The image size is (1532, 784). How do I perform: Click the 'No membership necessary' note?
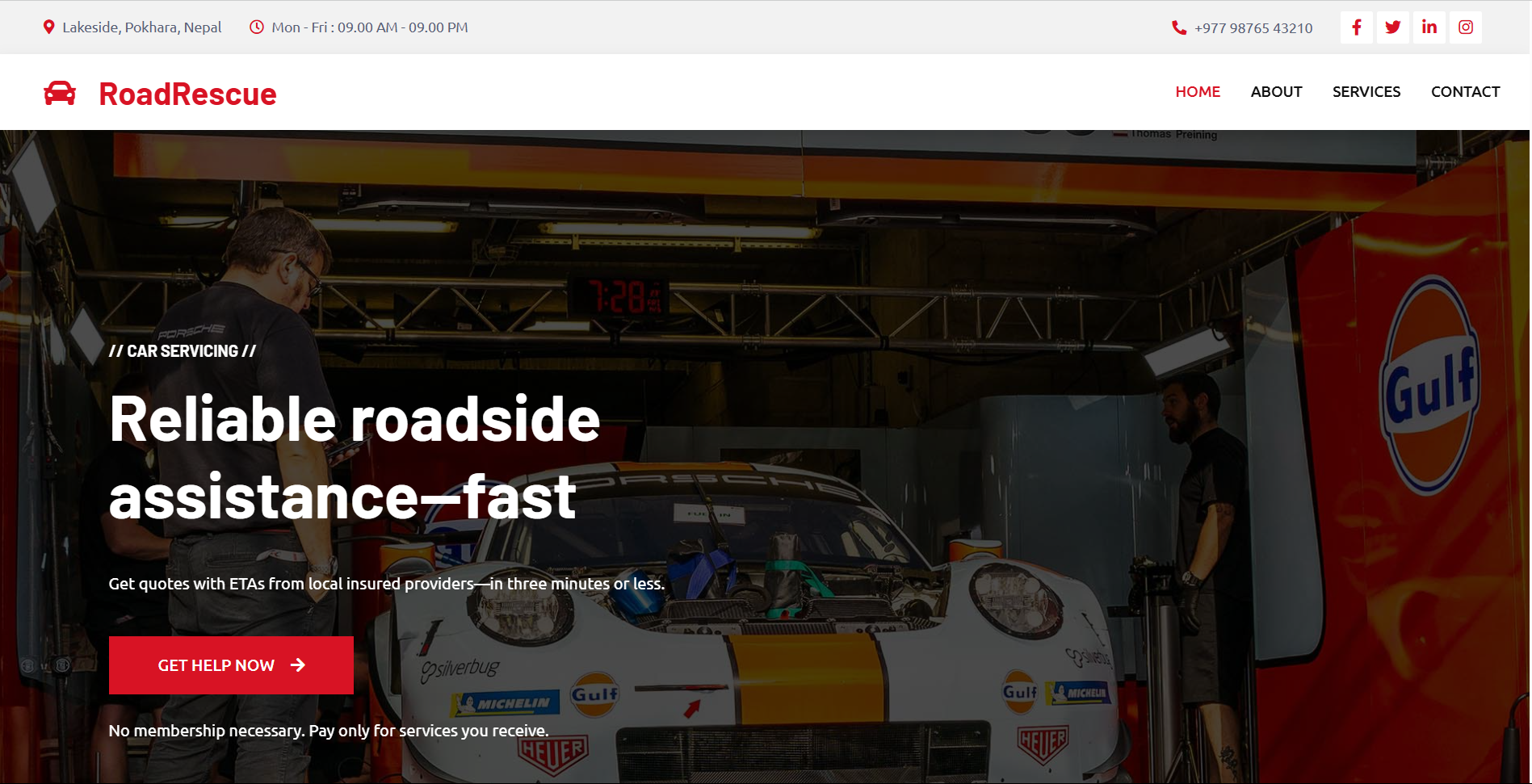point(328,731)
